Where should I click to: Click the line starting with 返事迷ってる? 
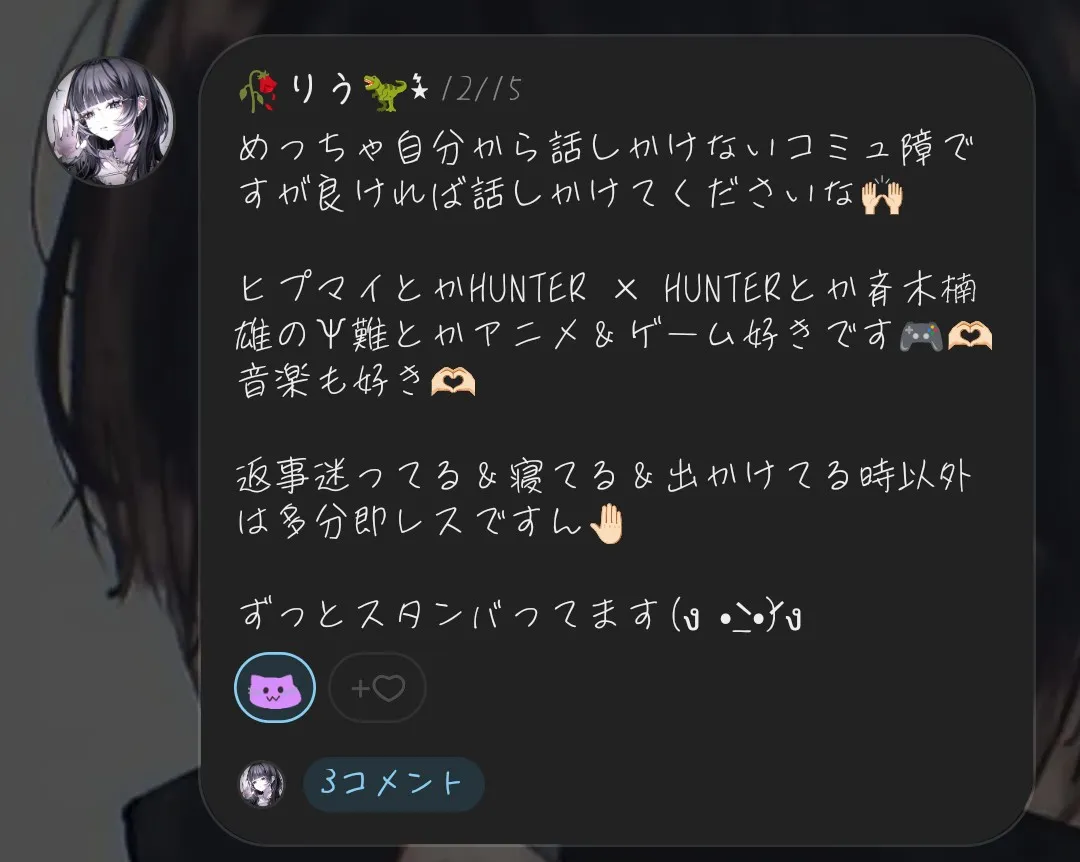click(x=603, y=475)
